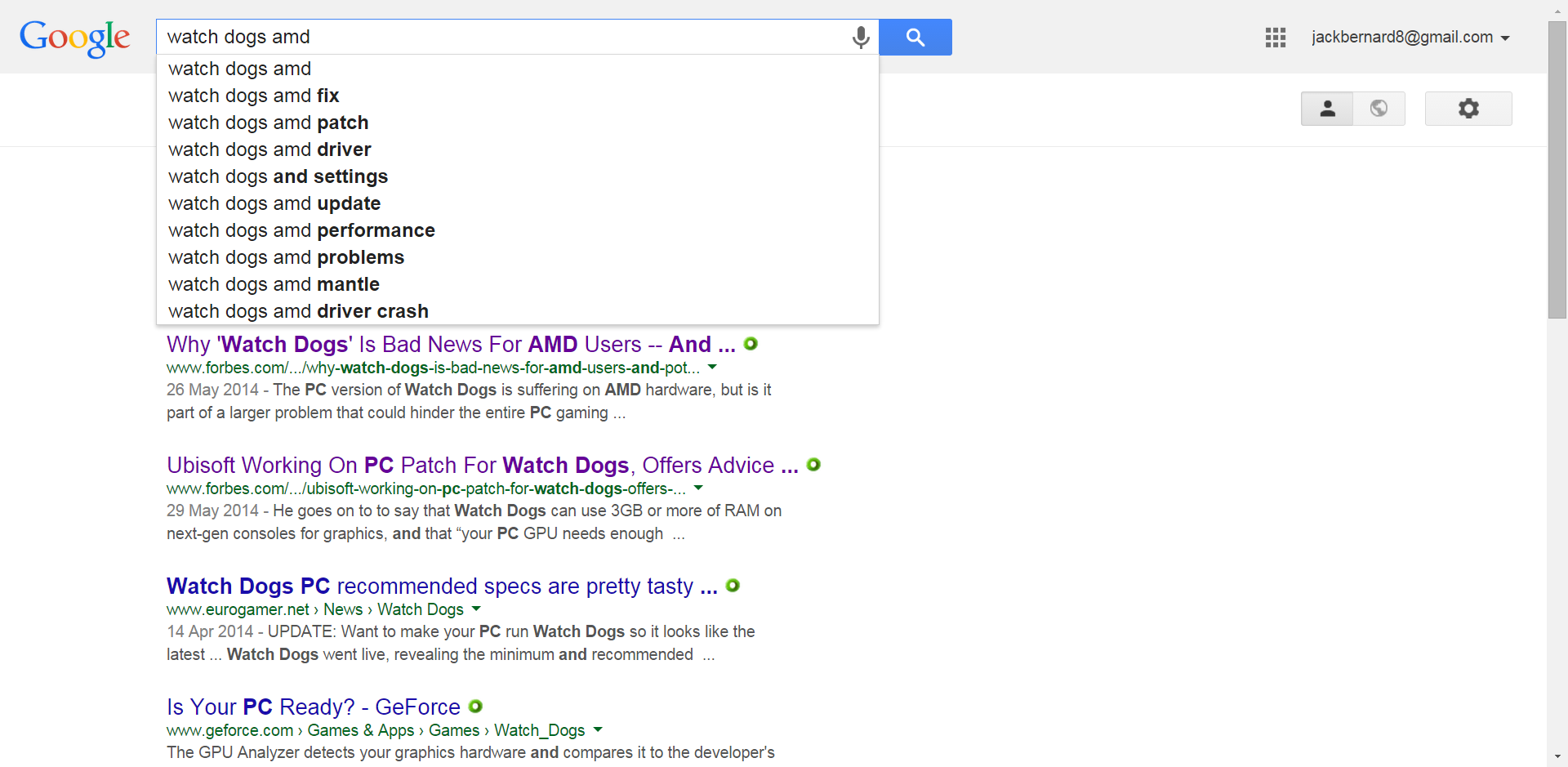Image resolution: width=1568 pixels, height=767 pixels.
Task: Choose suggestion 'watch dogs amd fix'
Action: (x=518, y=96)
